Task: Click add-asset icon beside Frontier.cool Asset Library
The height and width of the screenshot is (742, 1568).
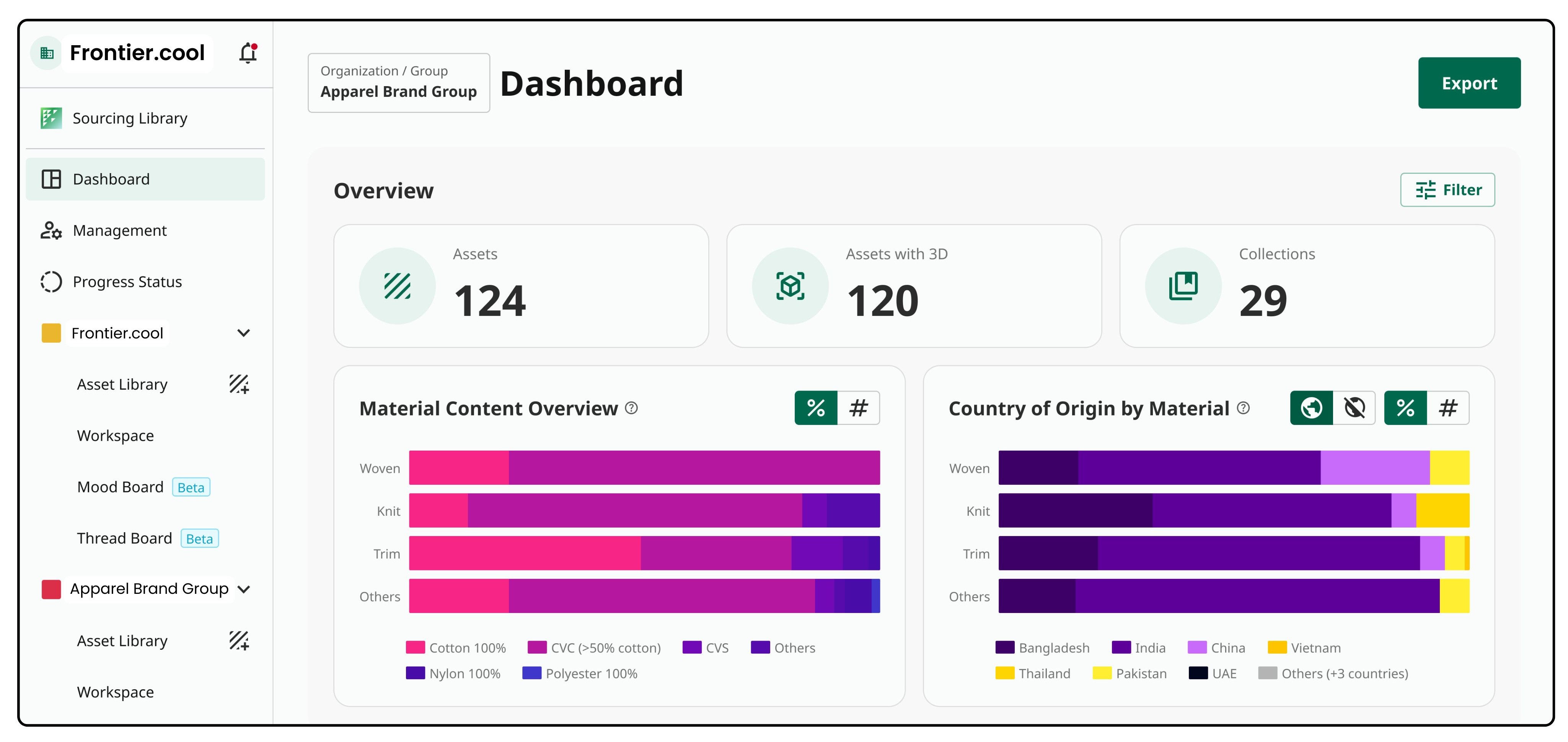Action: point(239,384)
